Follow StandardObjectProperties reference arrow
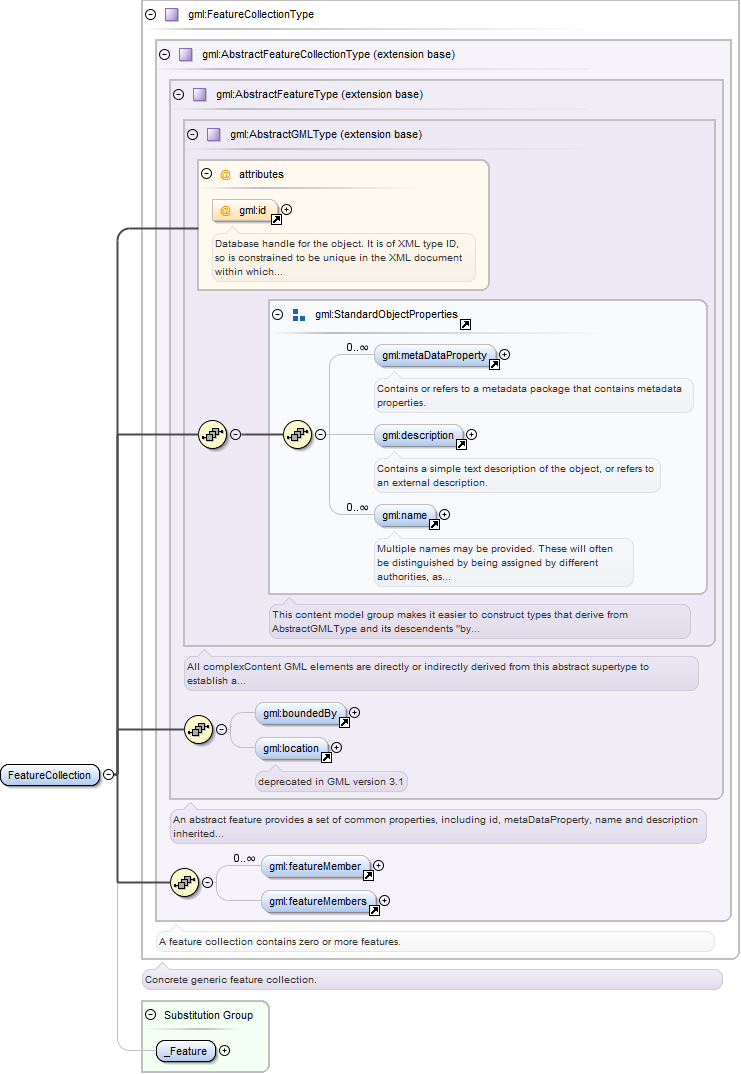 (x=465, y=325)
